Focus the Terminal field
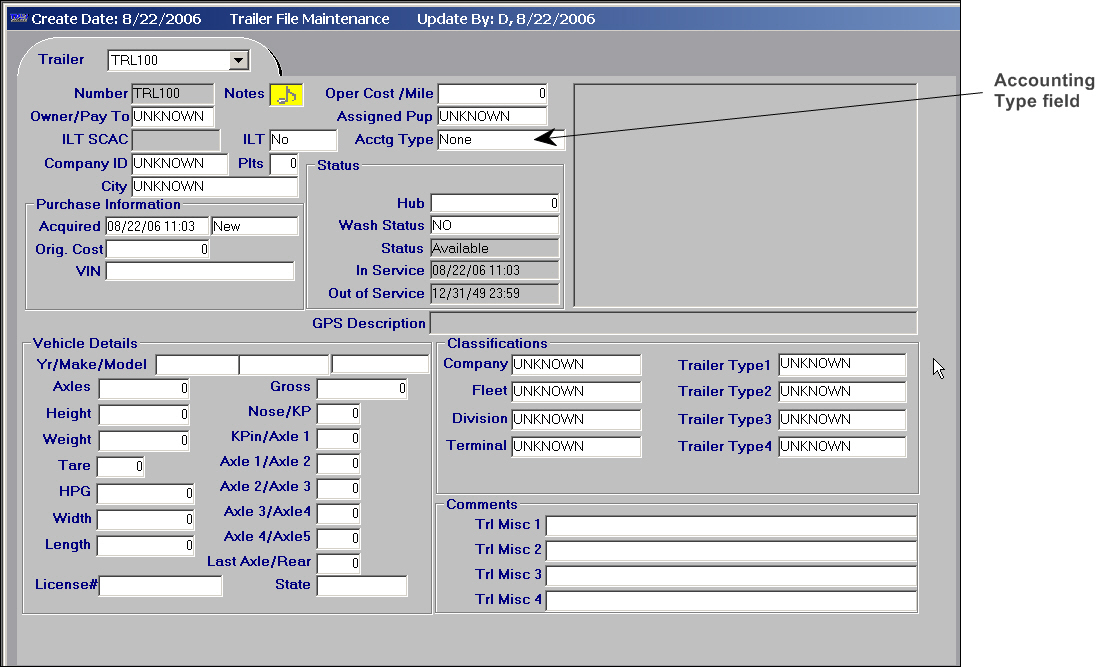Image resolution: width=1109 pixels, height=667 pixels. 576,446
